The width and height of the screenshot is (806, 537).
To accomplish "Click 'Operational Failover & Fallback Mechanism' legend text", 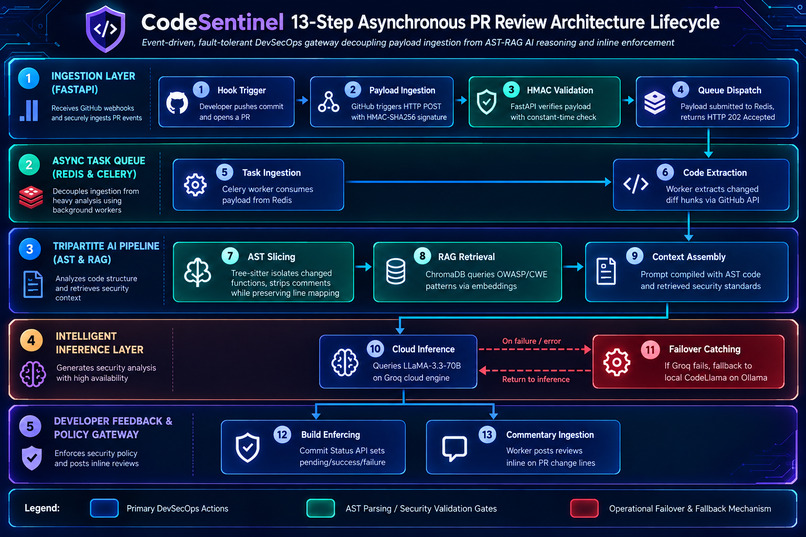I will click(690, 509).
